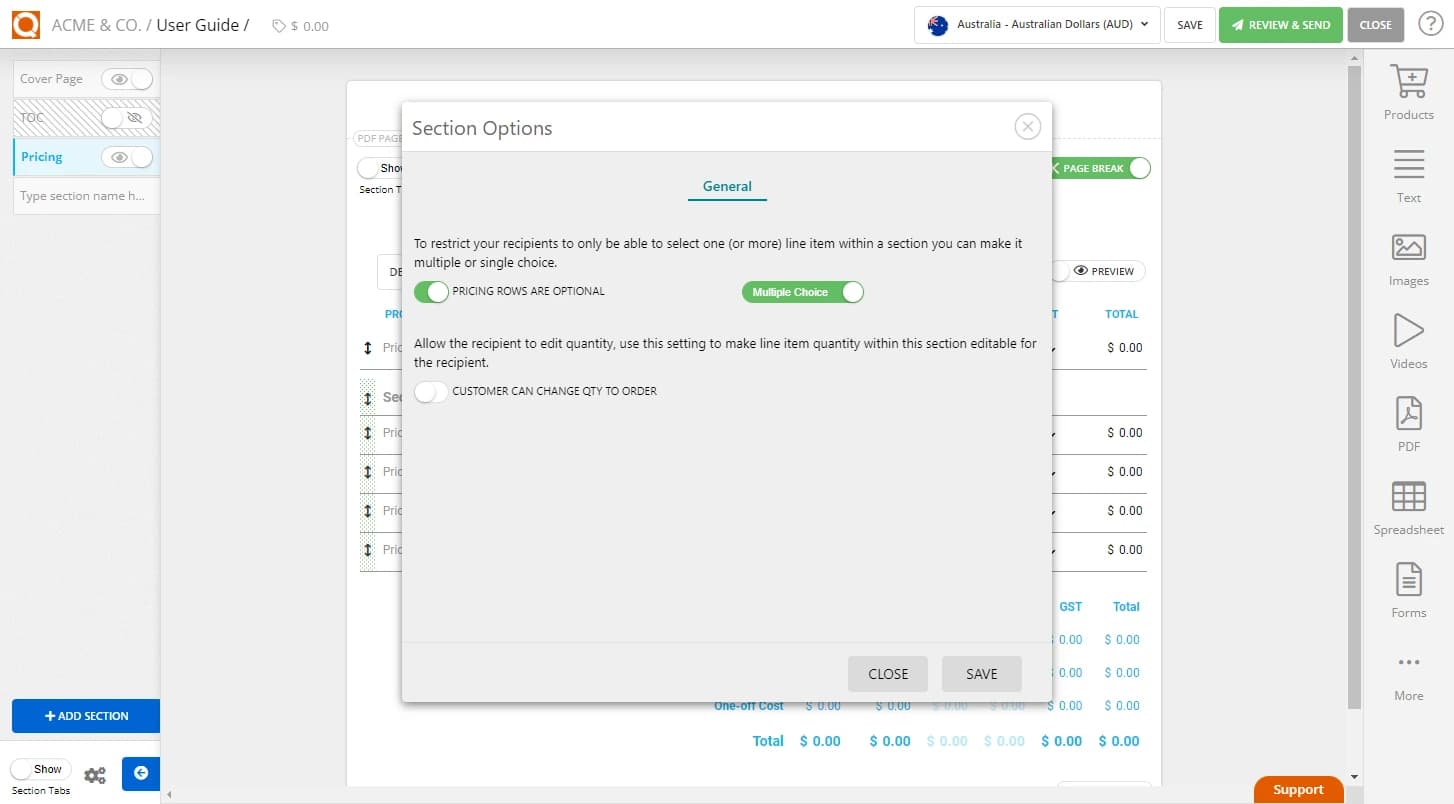
Task: Insert a Form element
Action: pyautogui.click(x=1408, y=590)
